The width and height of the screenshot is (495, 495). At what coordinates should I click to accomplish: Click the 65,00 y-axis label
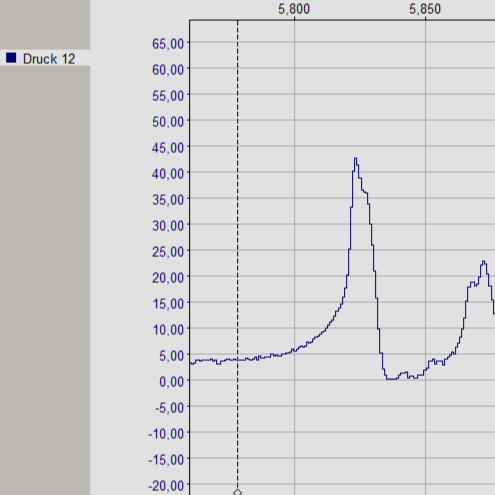168,44
